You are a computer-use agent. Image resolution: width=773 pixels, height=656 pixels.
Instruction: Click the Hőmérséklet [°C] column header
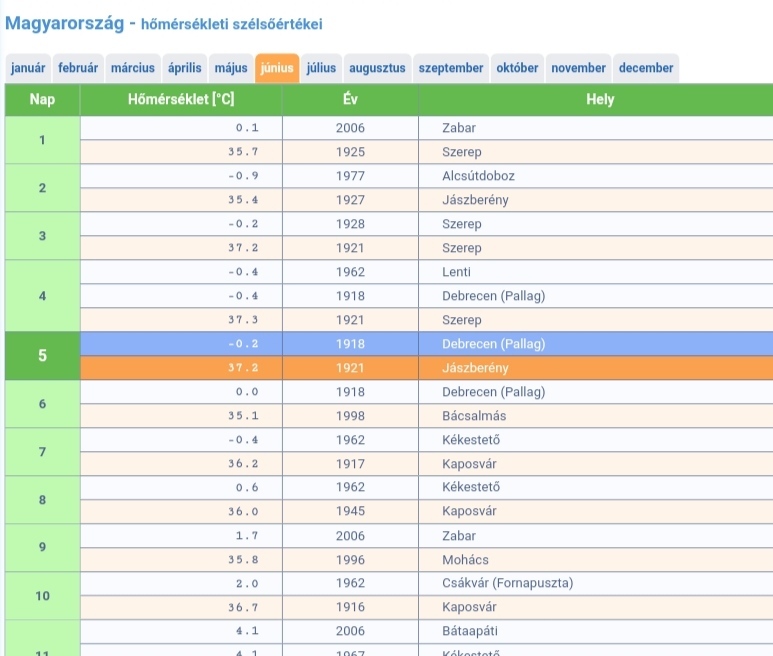(x=181, y=100)
